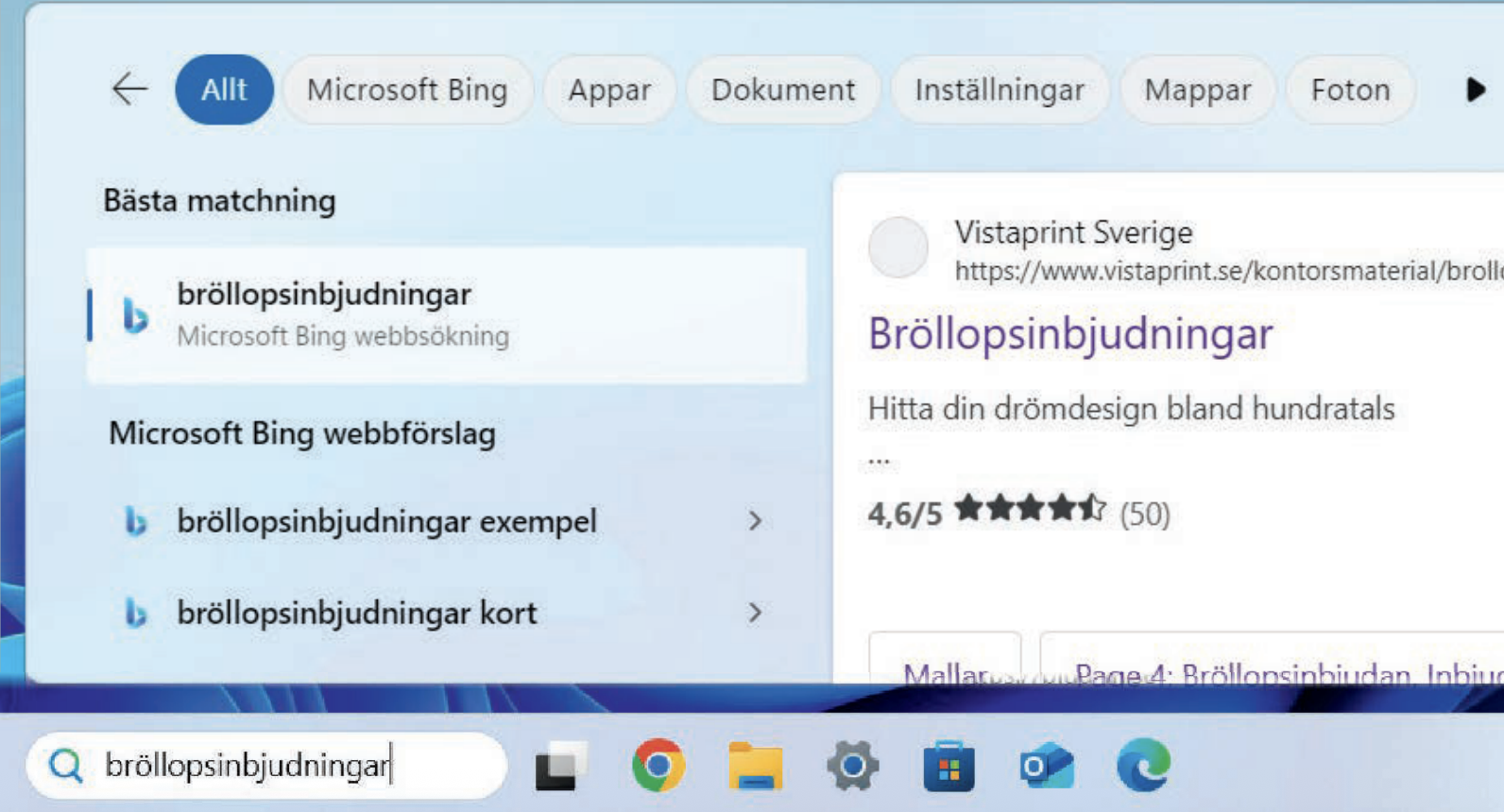Open File Explorer from the taskbar

[755, 765]
